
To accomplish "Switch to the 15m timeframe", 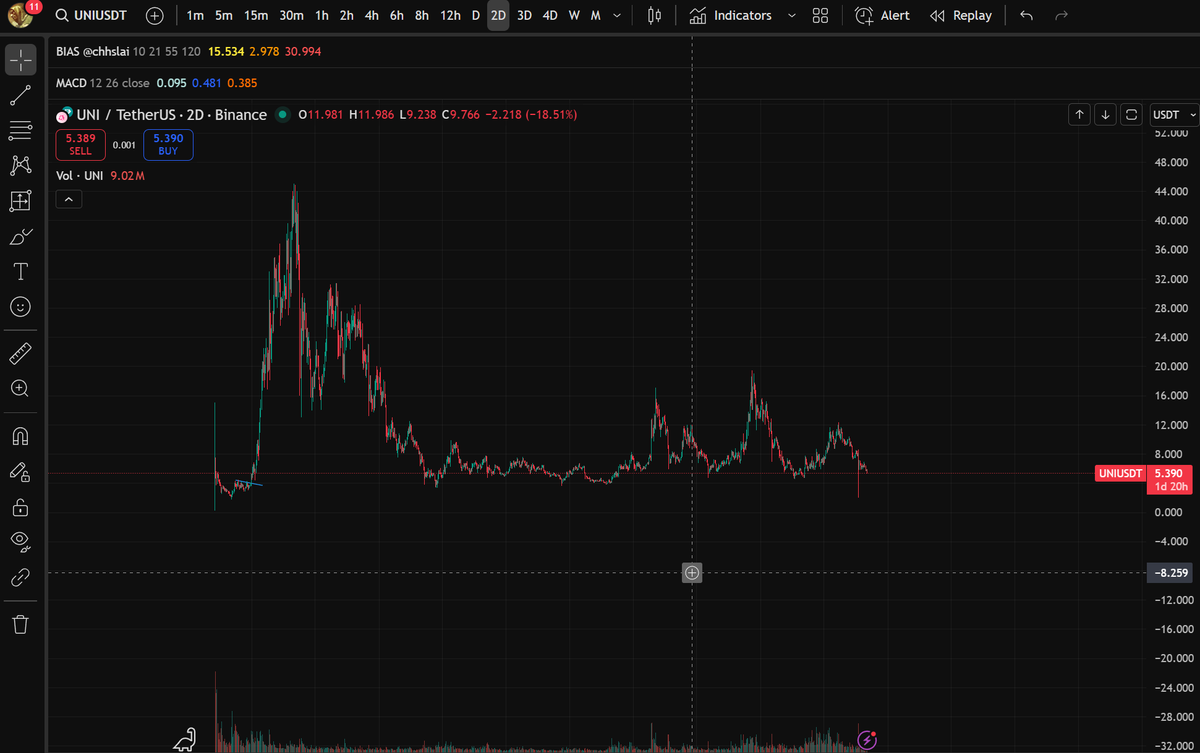I will pyautogui.click(x=256, y=16).
